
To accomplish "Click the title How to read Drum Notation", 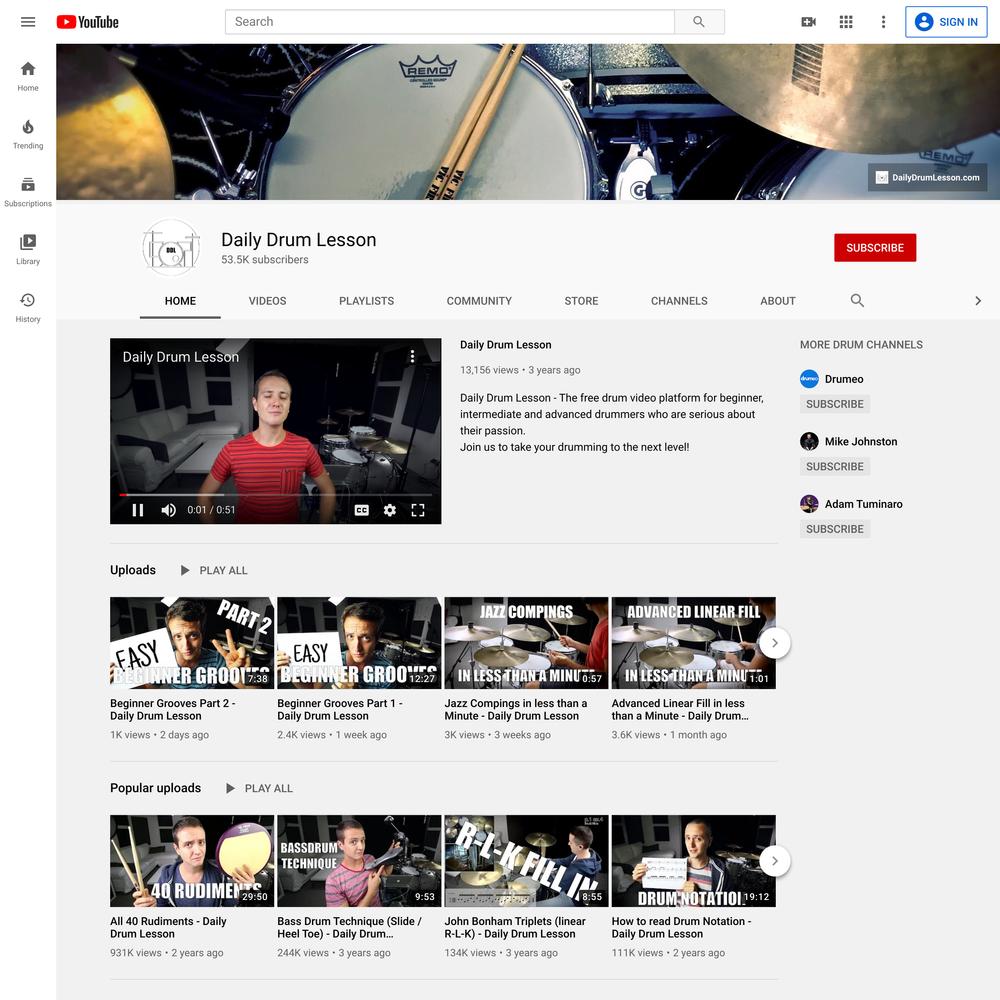I will pyautogui.click(x=681, y=927).
